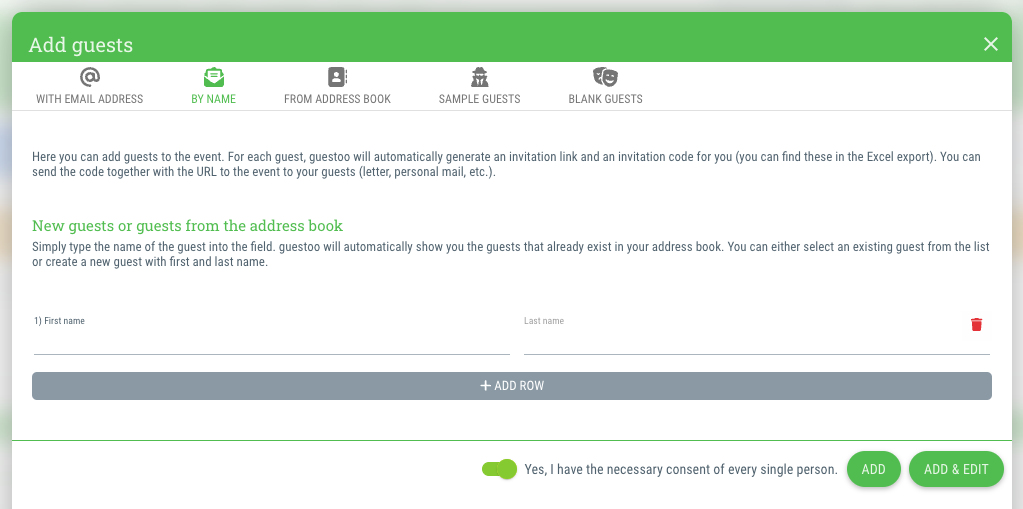Open the Blank Guests tab label

pos(605,99)
